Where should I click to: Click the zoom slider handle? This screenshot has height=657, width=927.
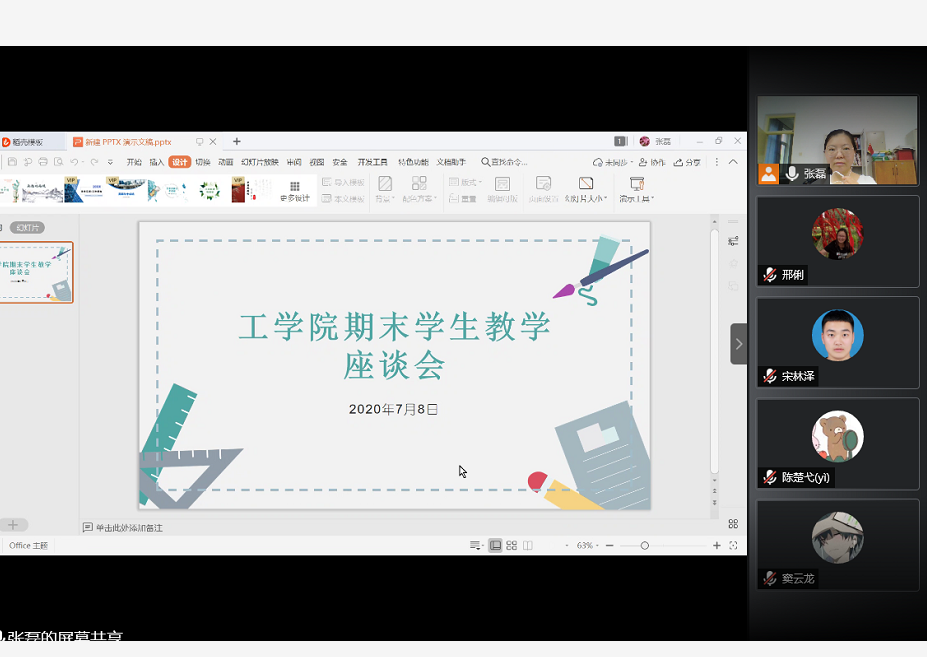[x=645, y=545]
